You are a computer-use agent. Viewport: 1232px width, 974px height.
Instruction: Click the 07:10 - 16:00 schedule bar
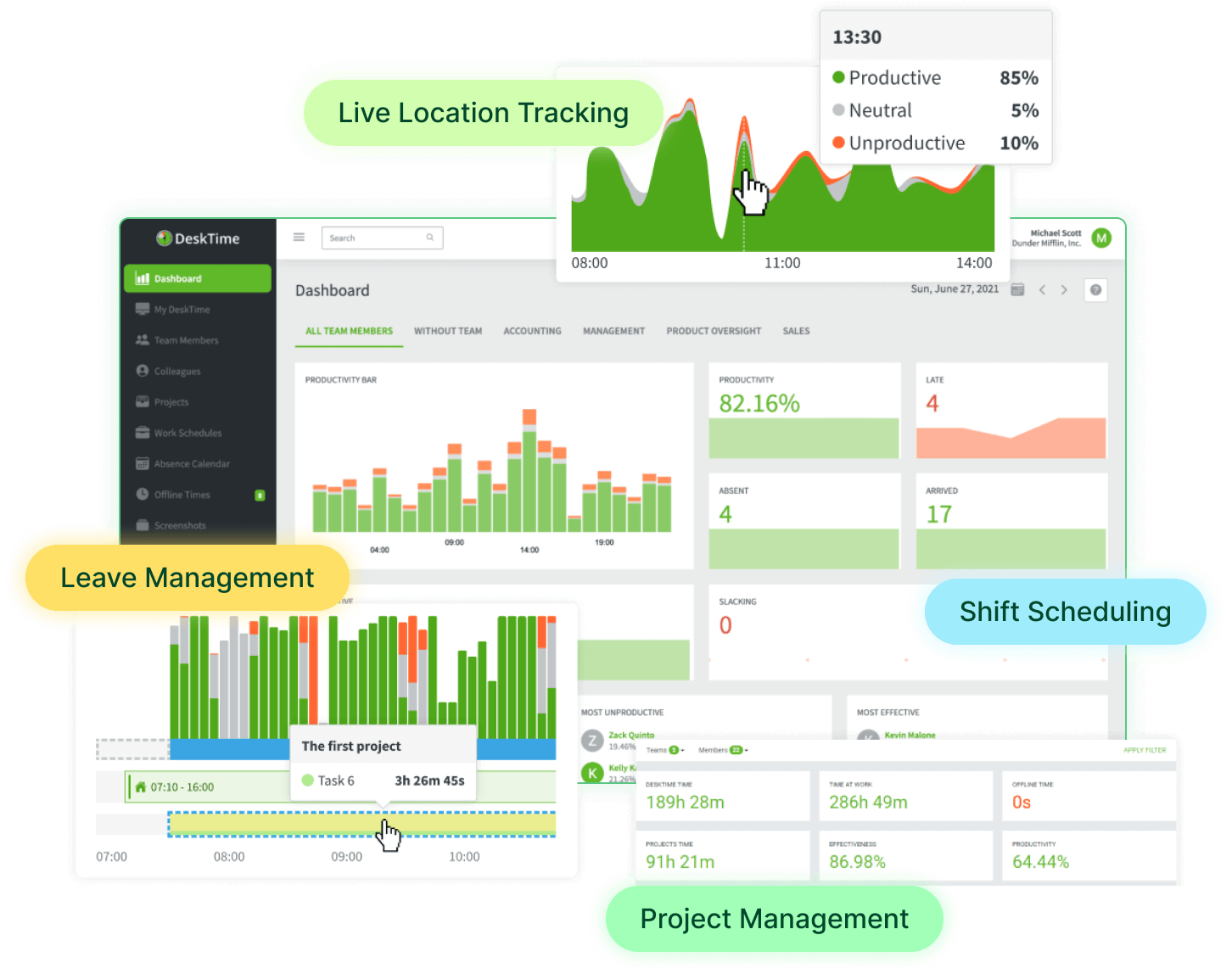point(340,787)
